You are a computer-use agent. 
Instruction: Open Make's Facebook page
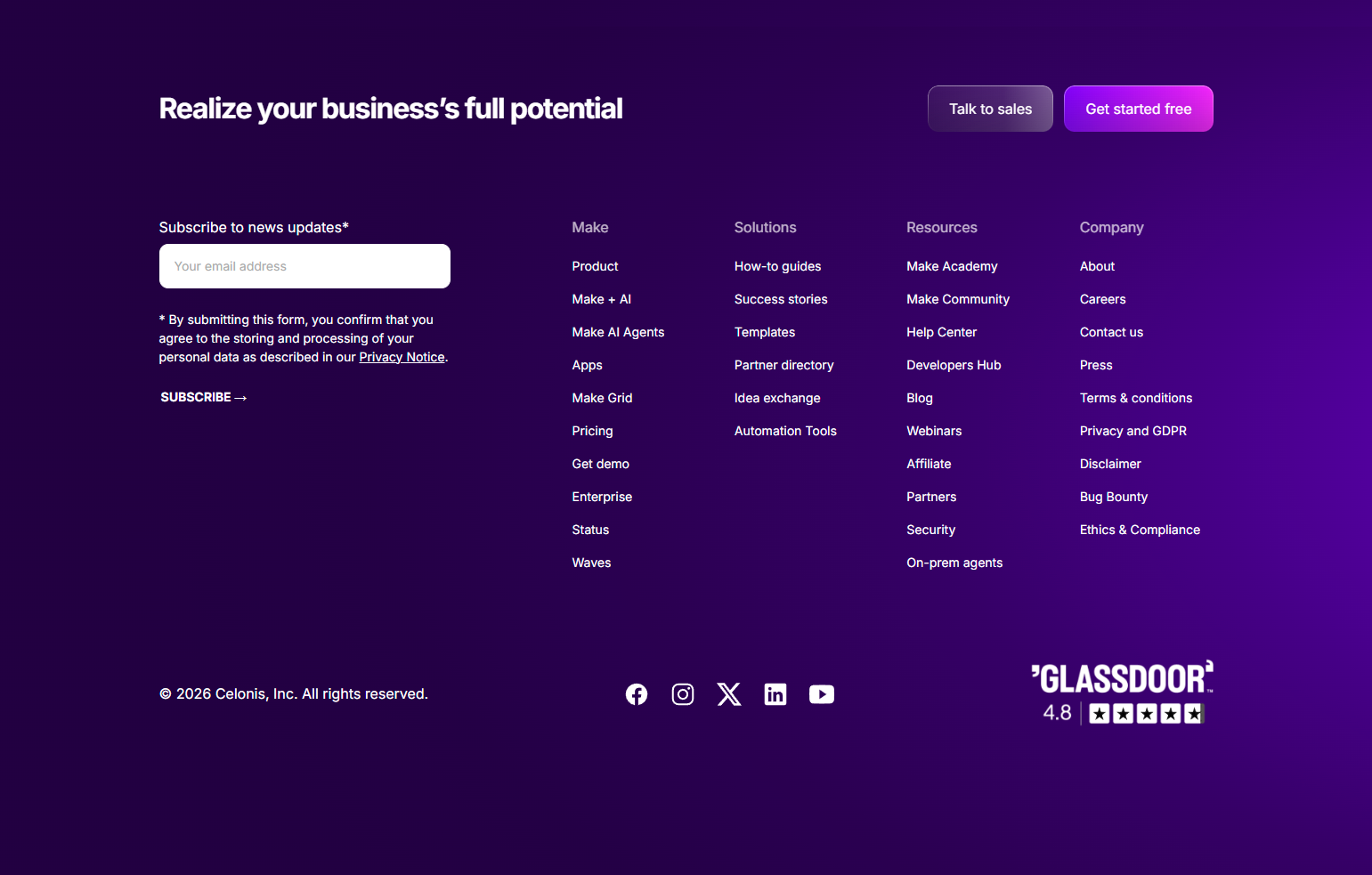(x=637, y=694)
